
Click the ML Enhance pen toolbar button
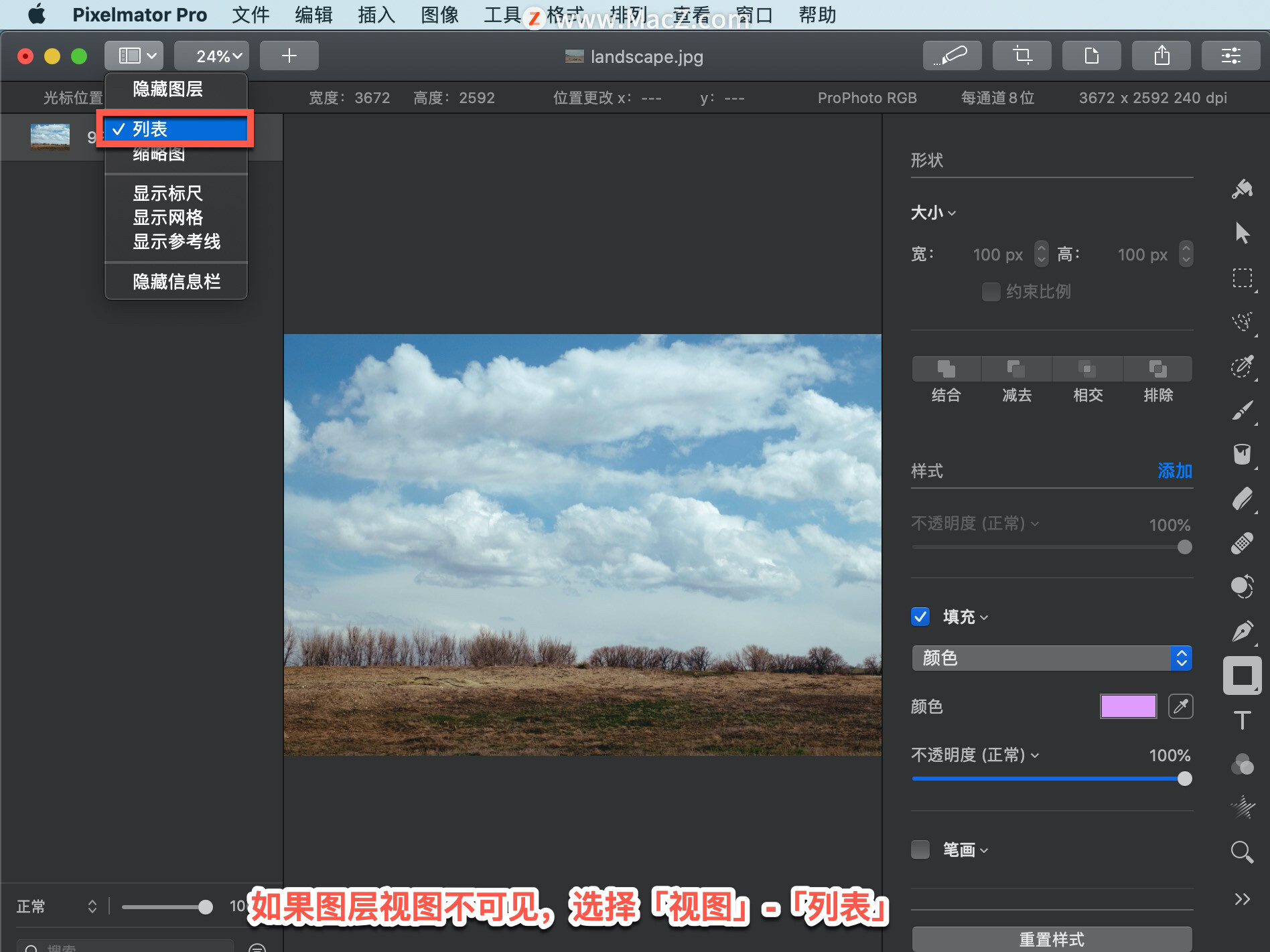tap(952, 56)
